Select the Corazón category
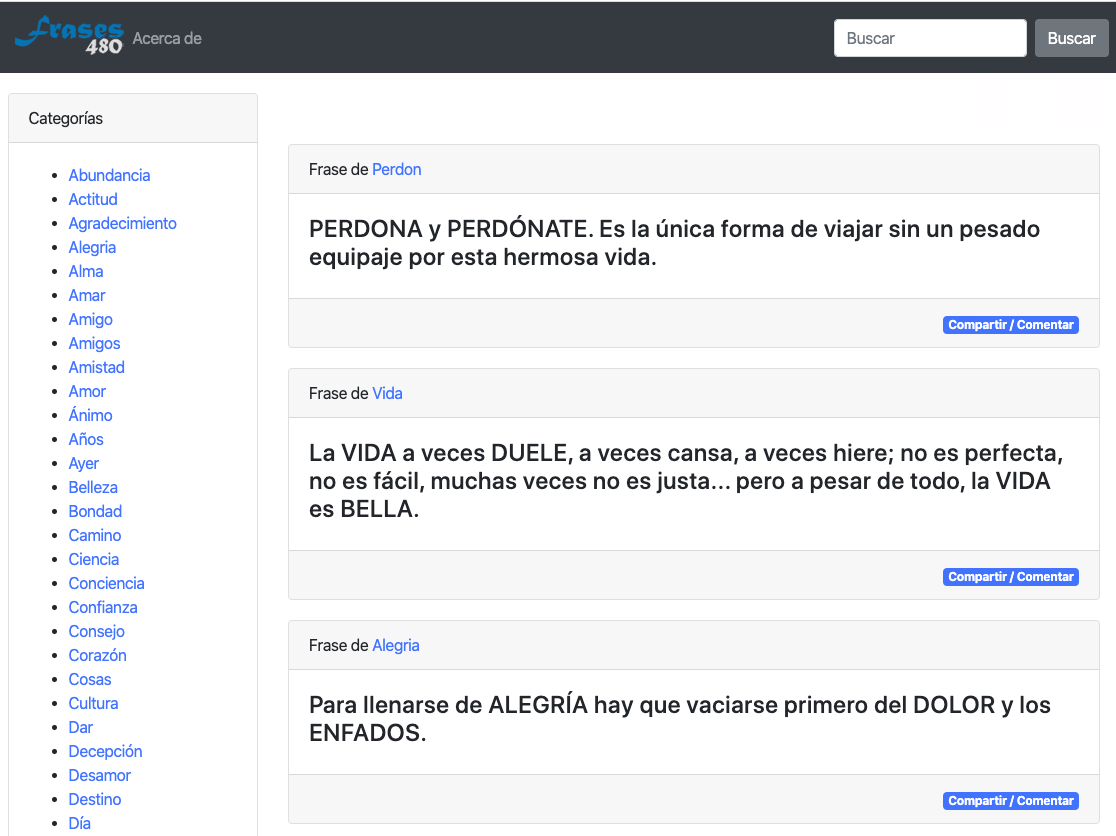The image size is (1116, 836). [97, 655]
